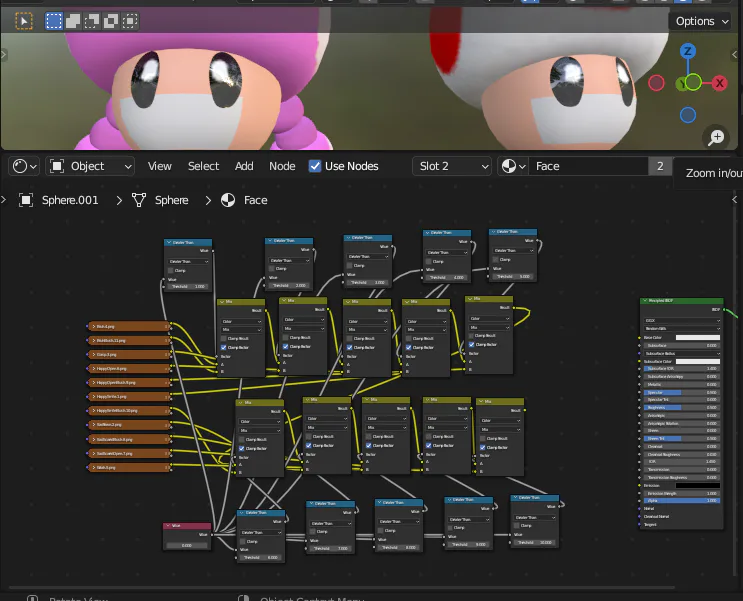Click the black Emission color swatch
This screenshot has width=743, height=601.
698,486
